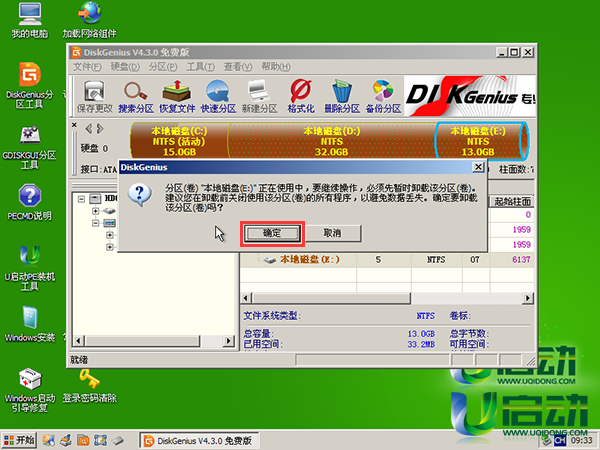The image size is (600, 450).
Task: Select the 本地磁盘(E:) partition bar
Action: [481, 141]
